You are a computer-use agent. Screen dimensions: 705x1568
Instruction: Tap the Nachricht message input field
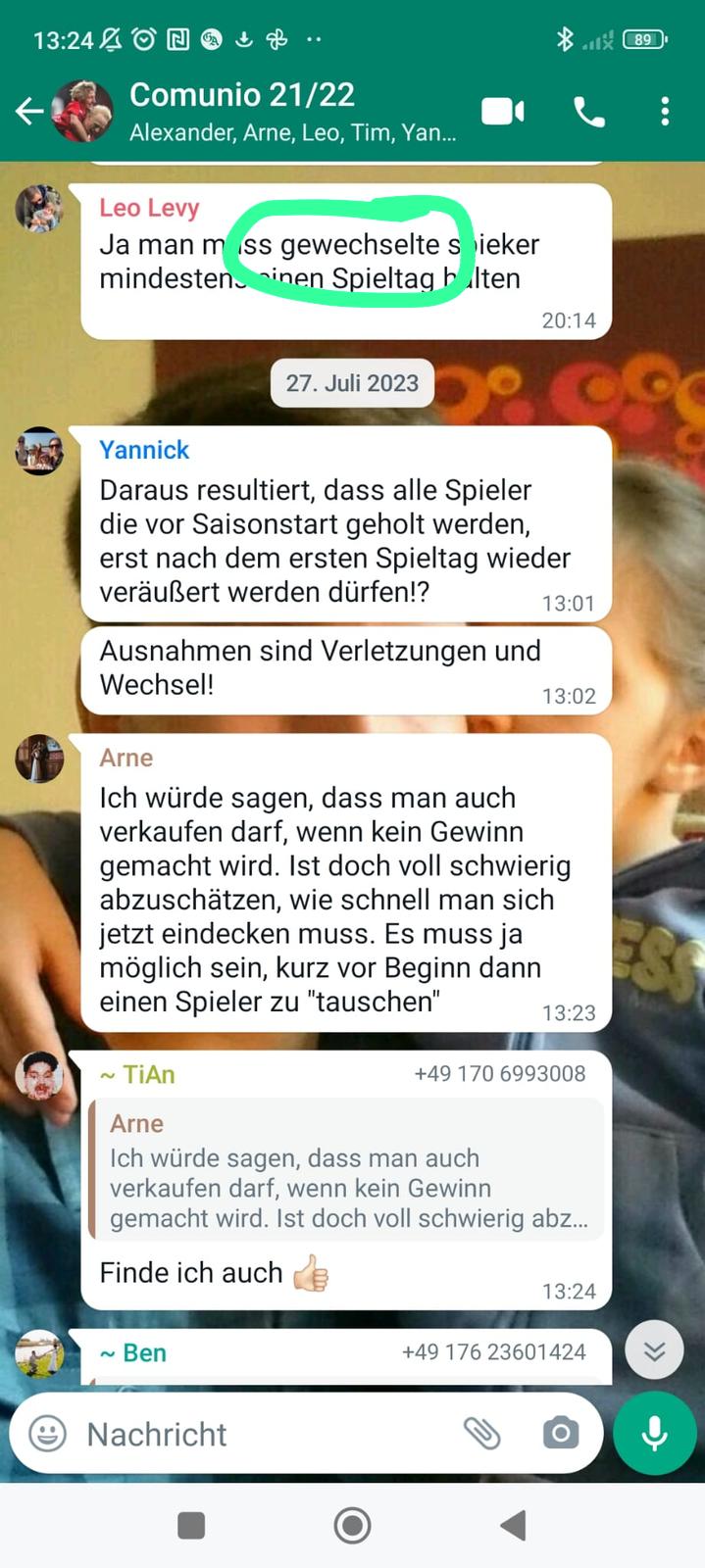point(265,1434)
